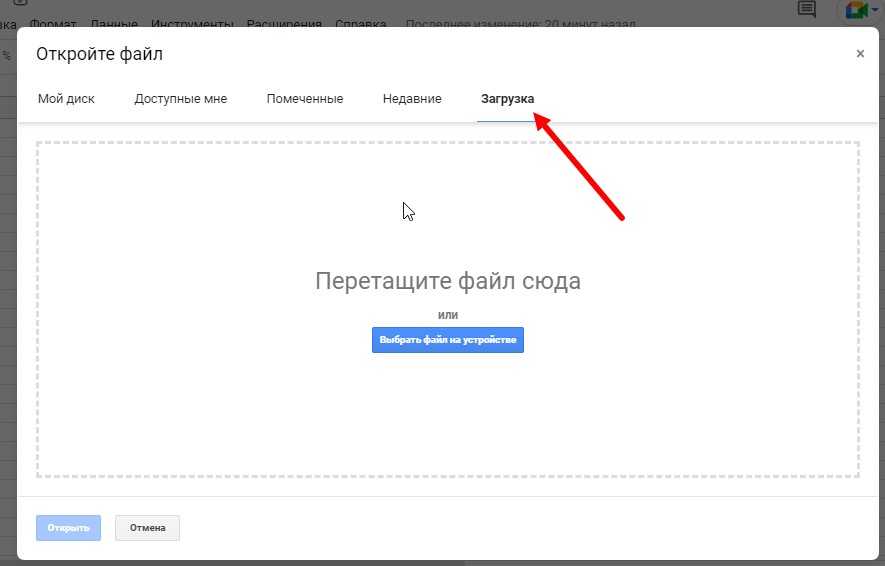Click the percent format toolbar icon
Viewport: 885px width, 566px height.
pyautogui.click(x=6, y=56)
